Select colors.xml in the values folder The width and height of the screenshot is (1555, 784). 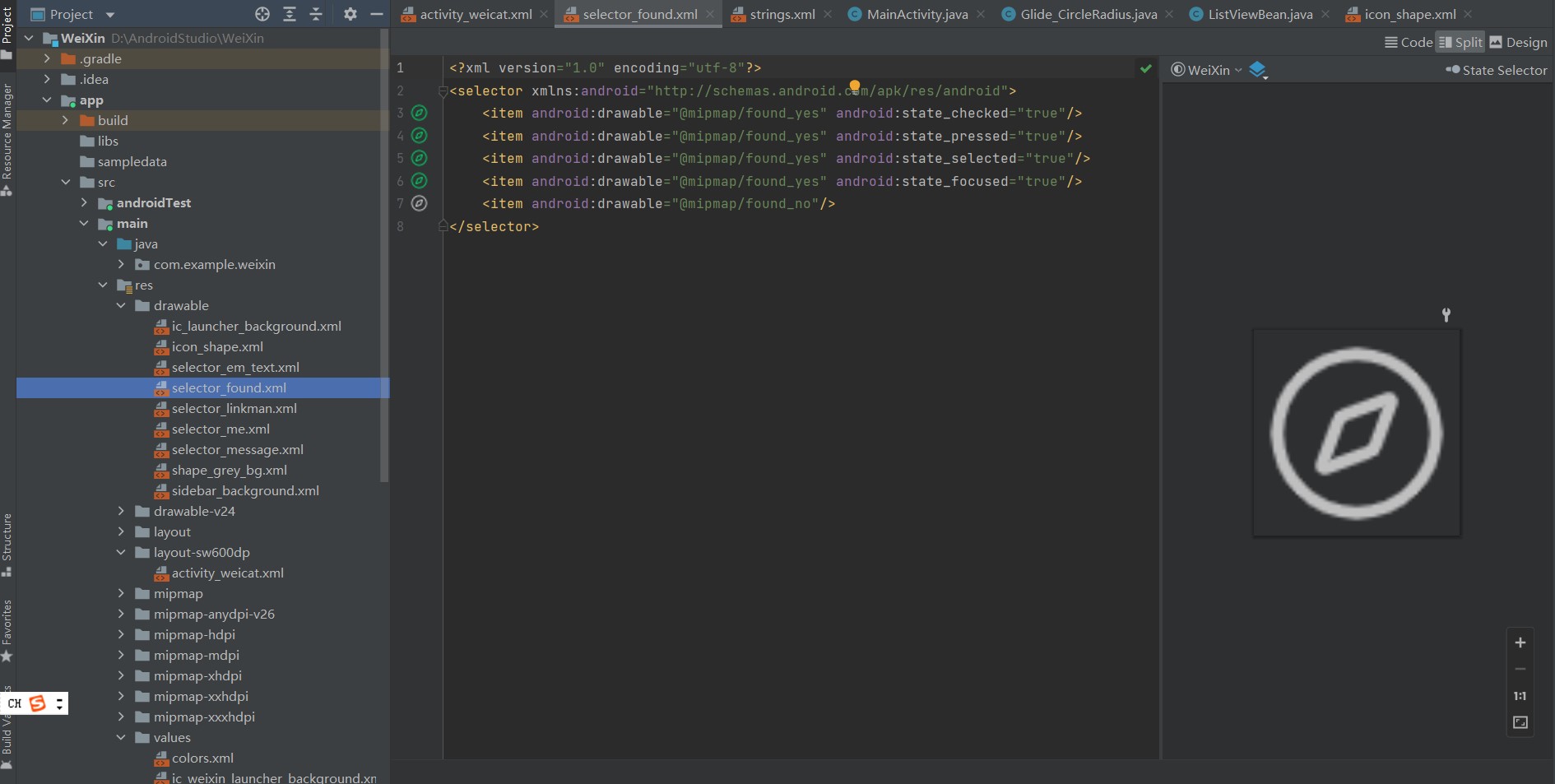point(202,758)
